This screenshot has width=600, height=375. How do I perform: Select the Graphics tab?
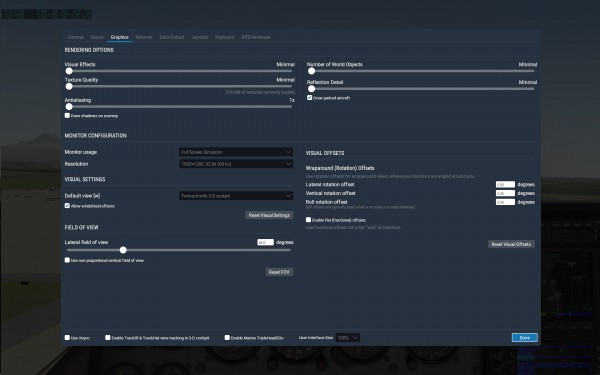click(119, 37)
